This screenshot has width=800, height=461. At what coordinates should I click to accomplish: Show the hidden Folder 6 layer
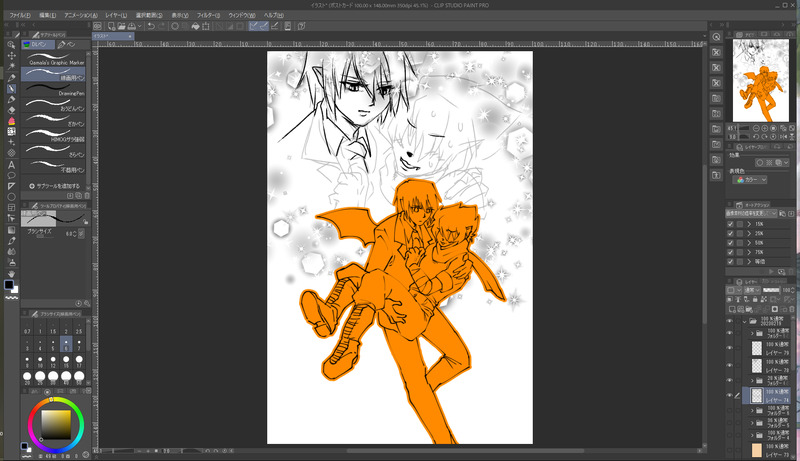730,411
